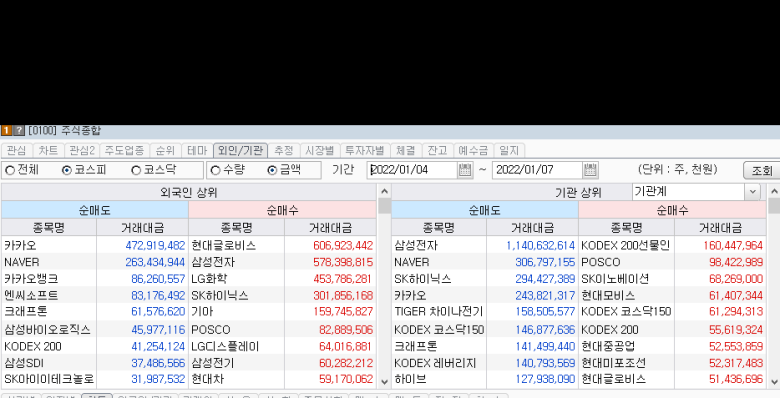Click the orange number 1 window icon
Image resolution: width=780 pixels, height=398 pixels.
pyautogui.click(x=6, y=131)
